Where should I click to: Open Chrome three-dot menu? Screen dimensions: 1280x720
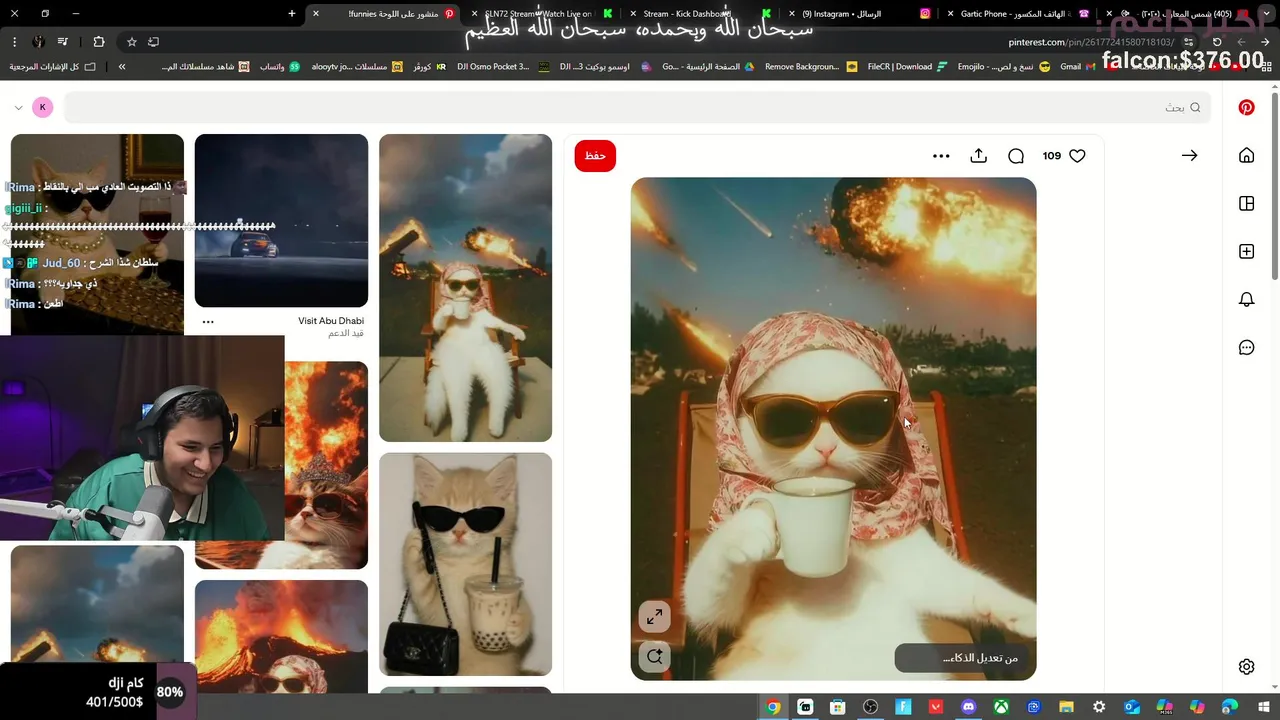14,42
